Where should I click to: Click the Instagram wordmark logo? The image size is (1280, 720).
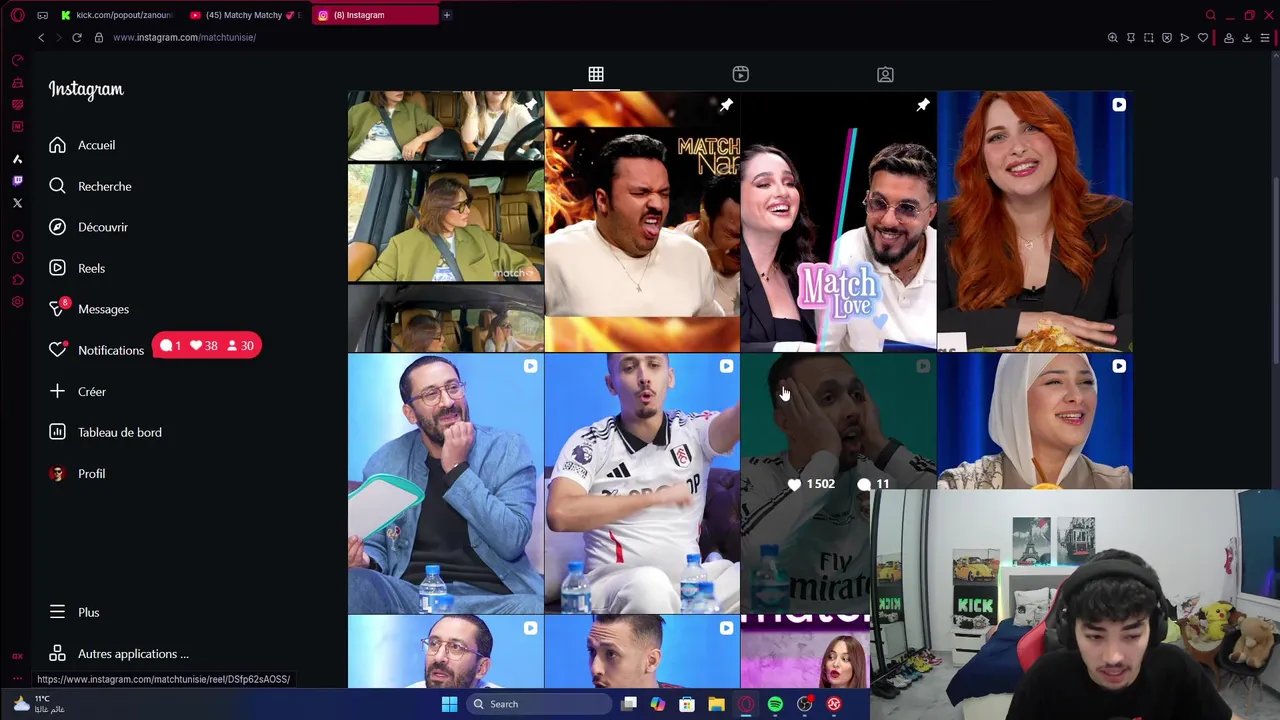[x=86, y=90]
